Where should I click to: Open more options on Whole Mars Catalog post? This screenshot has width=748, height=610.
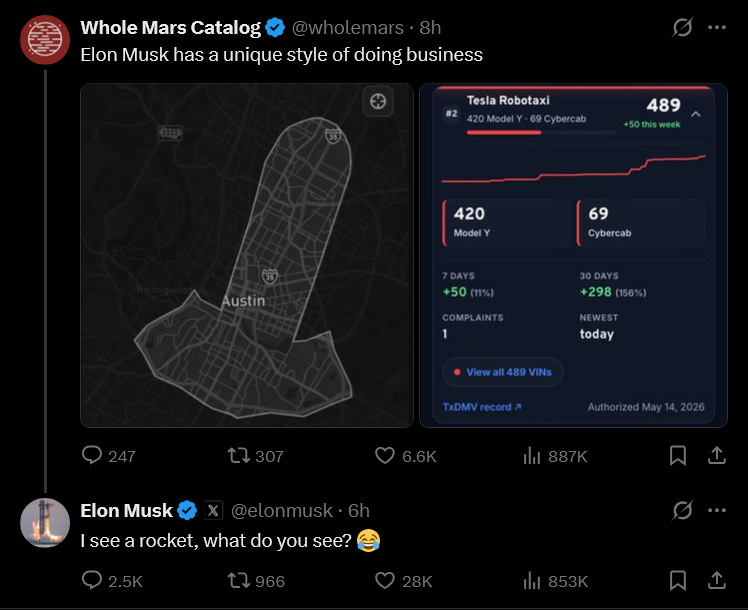tap(717, 28)
